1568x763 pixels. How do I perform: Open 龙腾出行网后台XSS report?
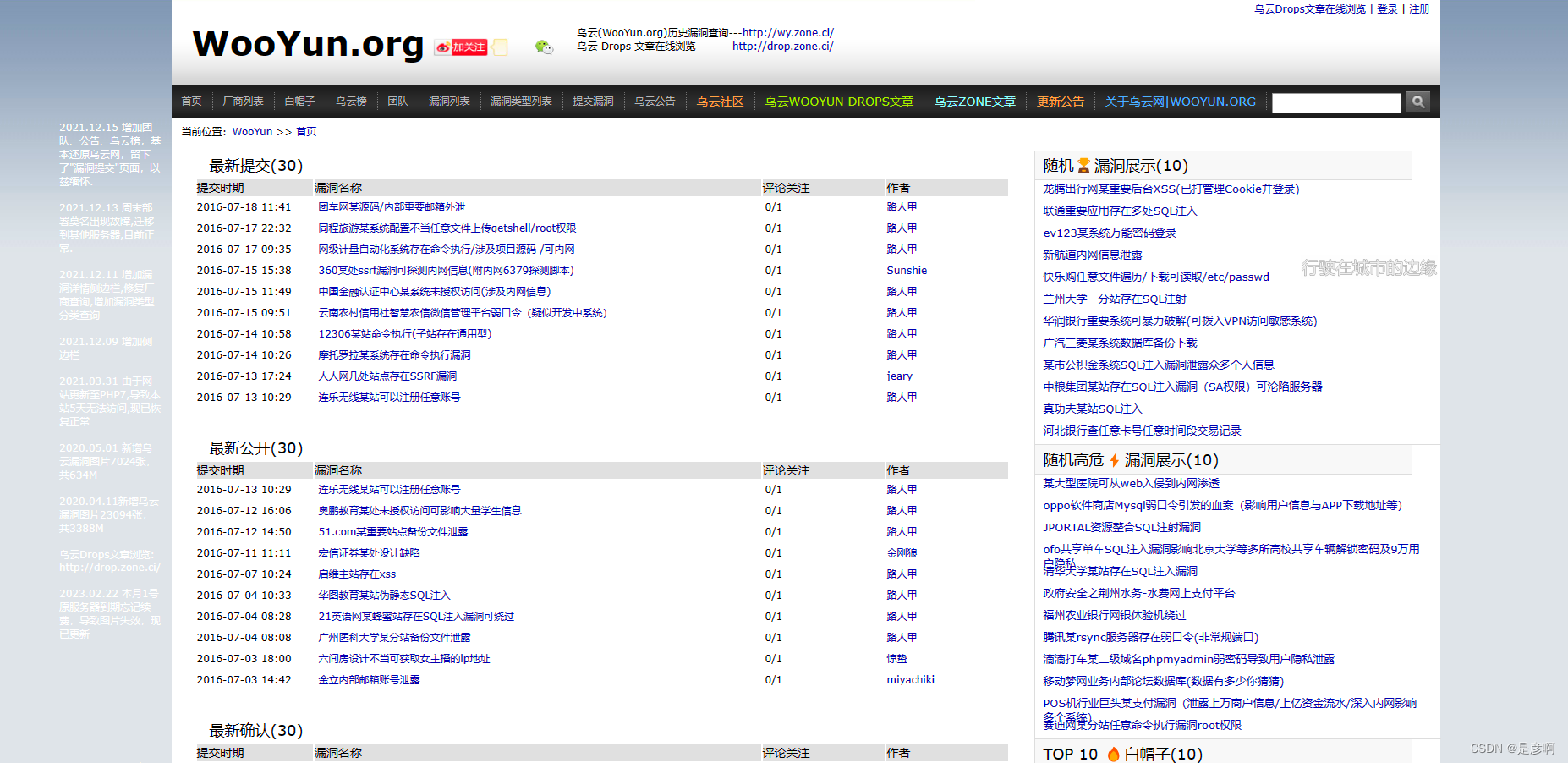point(1171,189)
